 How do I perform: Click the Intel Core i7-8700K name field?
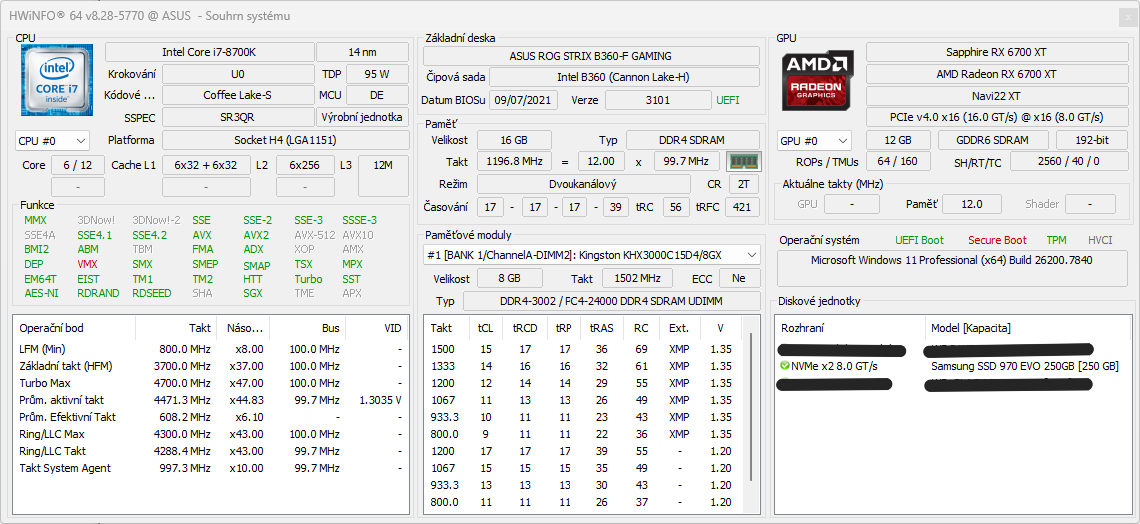(209, 52)
